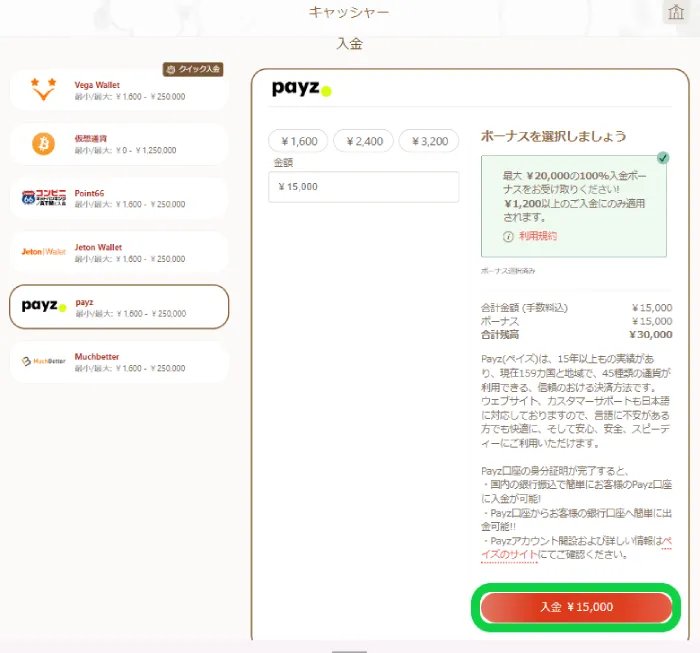Click the Vega Wallet star logo

tap(43, 89)
